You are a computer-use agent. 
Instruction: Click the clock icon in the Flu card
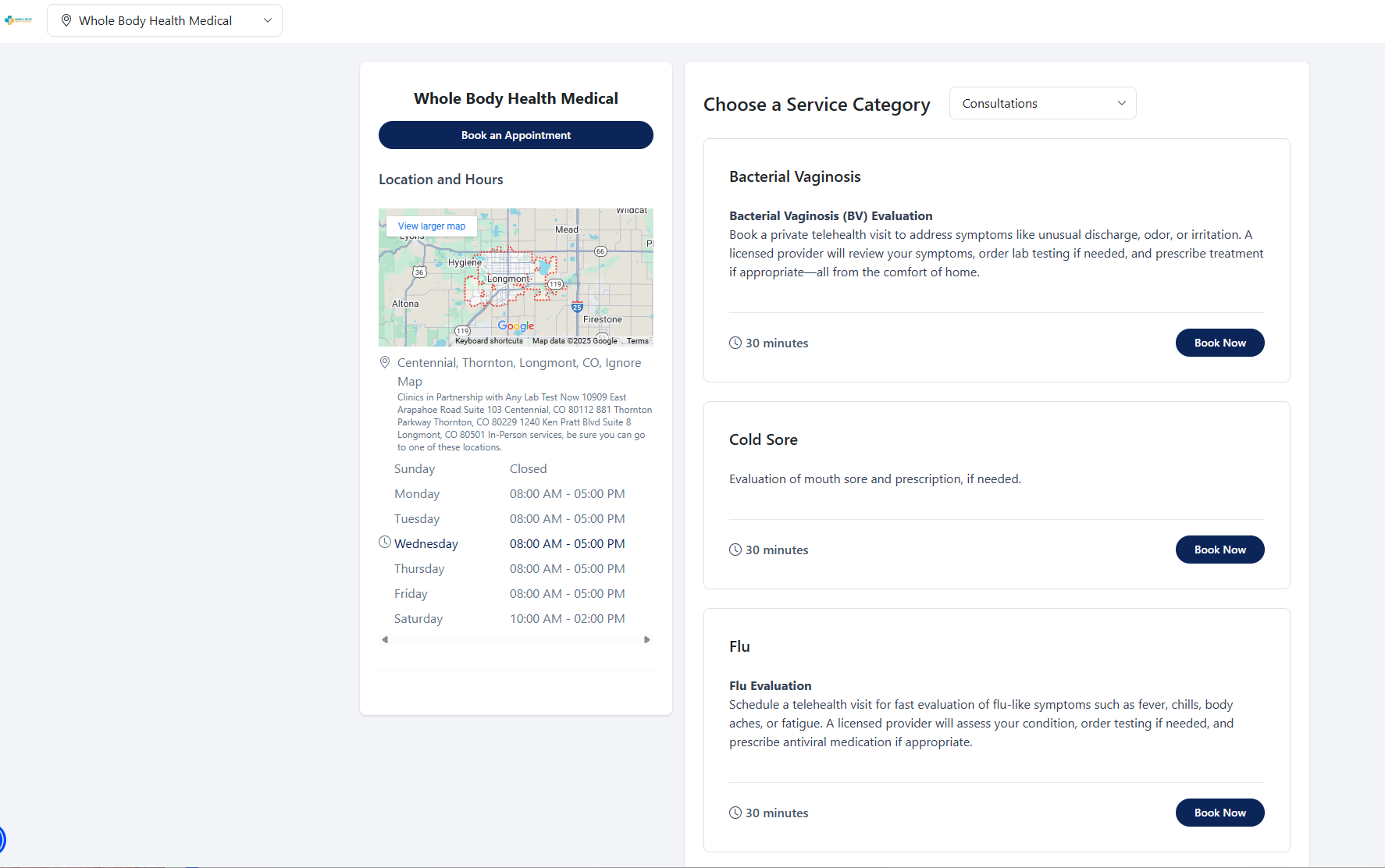pyautogui.click(x=735, y=813)
